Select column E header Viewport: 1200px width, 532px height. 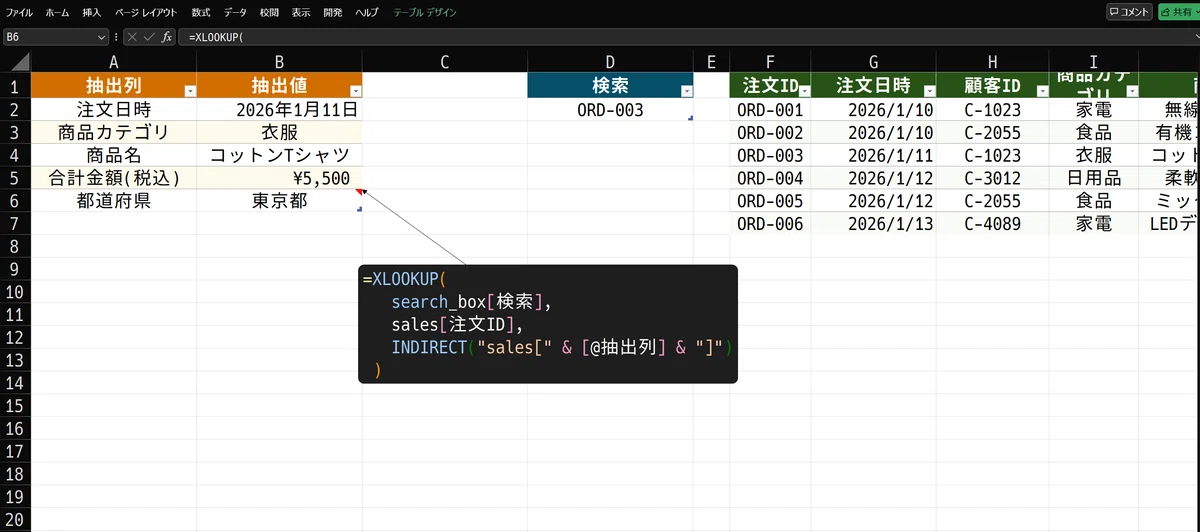711,62
